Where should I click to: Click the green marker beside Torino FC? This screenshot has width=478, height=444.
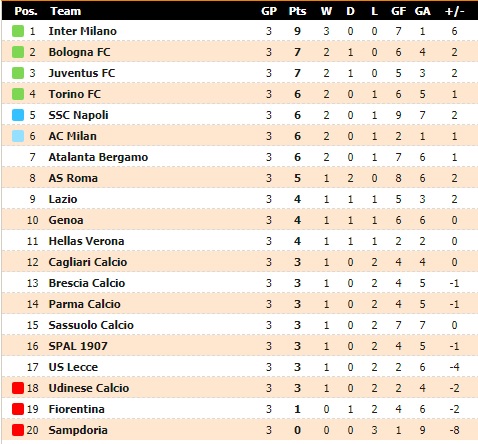(18, 94)
